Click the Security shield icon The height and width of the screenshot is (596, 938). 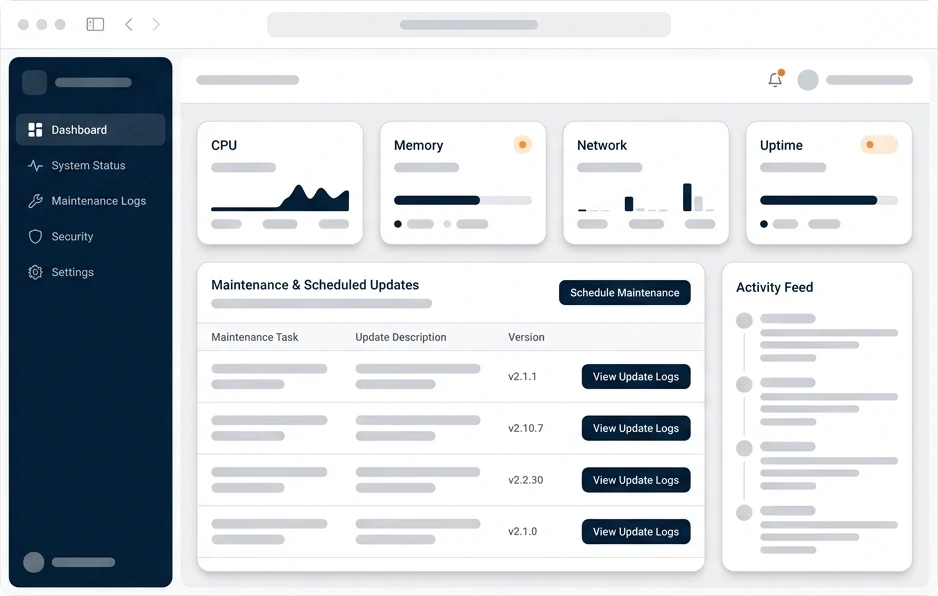35,236
